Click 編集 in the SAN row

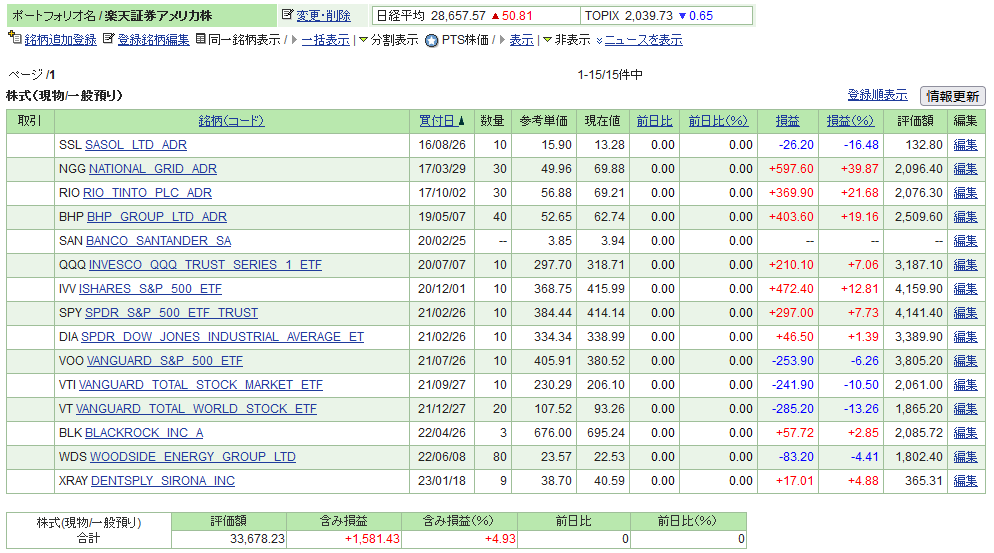[x=965, y=242]
